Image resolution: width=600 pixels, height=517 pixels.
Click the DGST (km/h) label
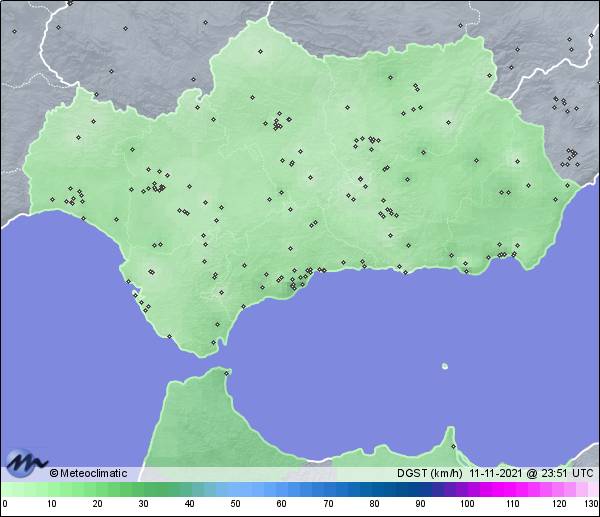click(430, 473)
